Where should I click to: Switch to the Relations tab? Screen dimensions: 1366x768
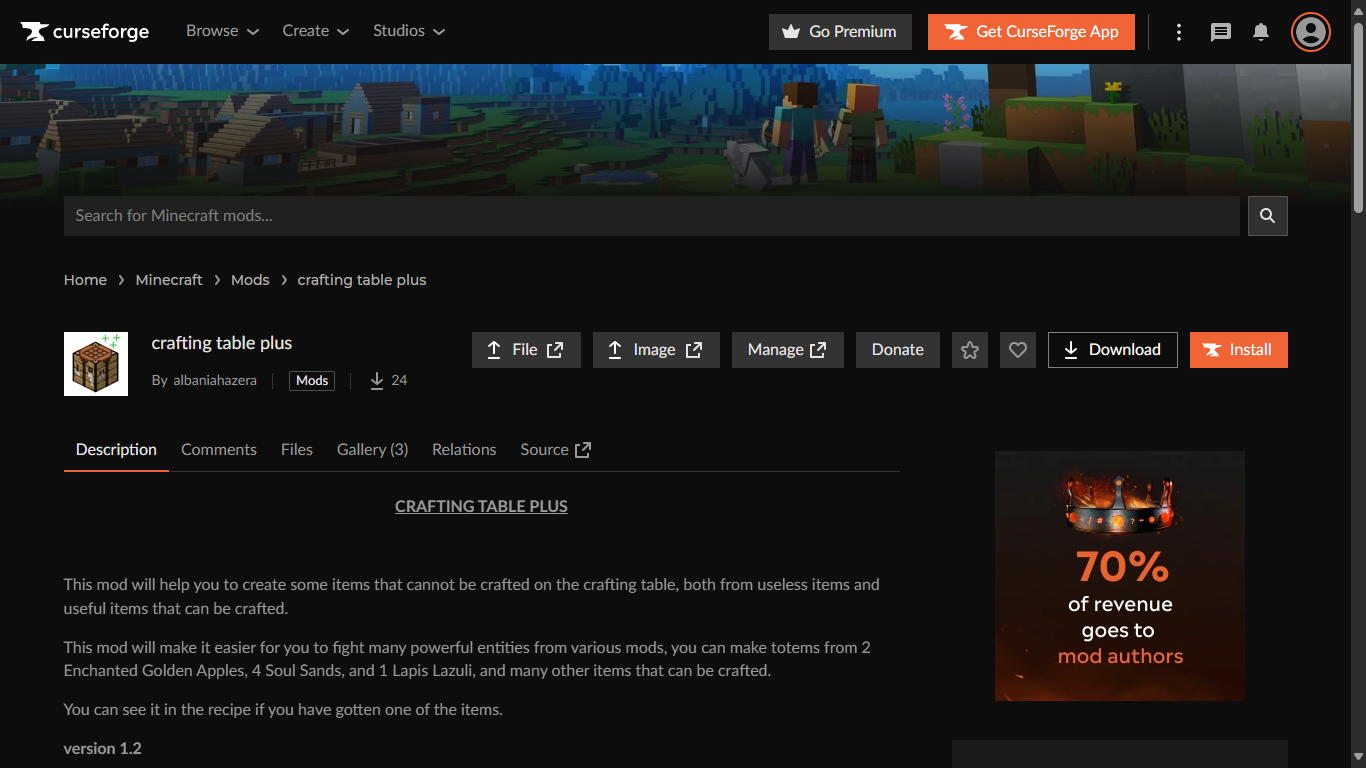[464, 450]
